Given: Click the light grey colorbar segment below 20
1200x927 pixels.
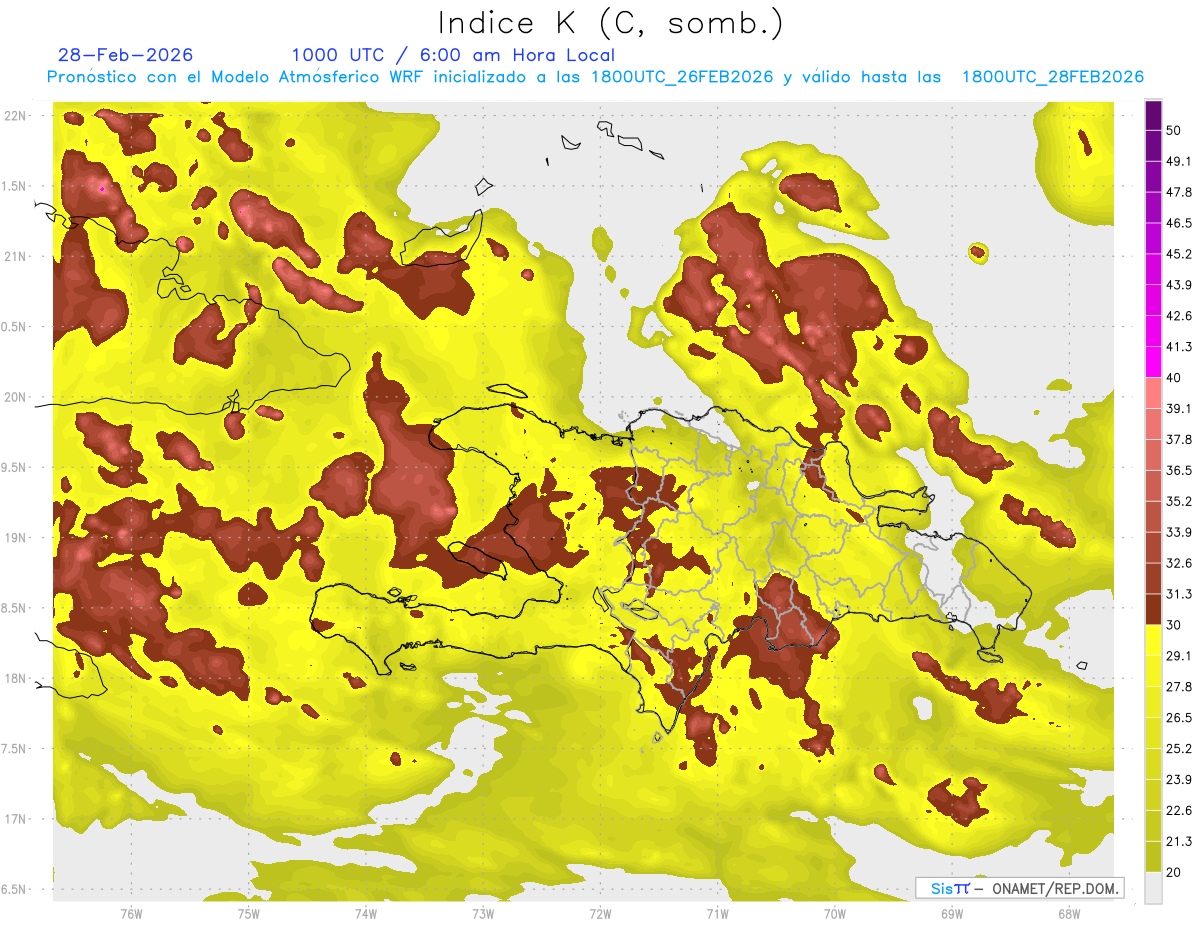Looking at the screenshot, I should 1153,888.
